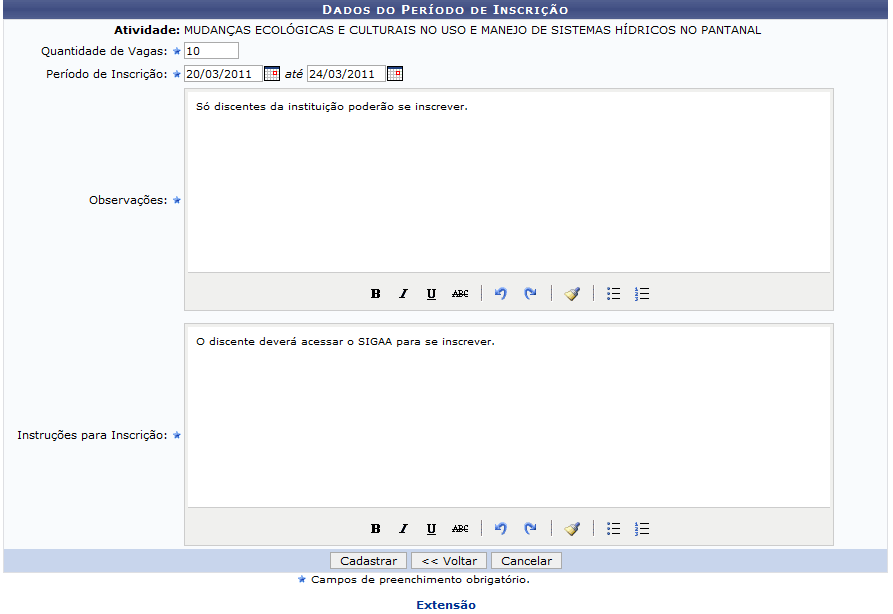Open calendar for registration end date

(394, 74)
